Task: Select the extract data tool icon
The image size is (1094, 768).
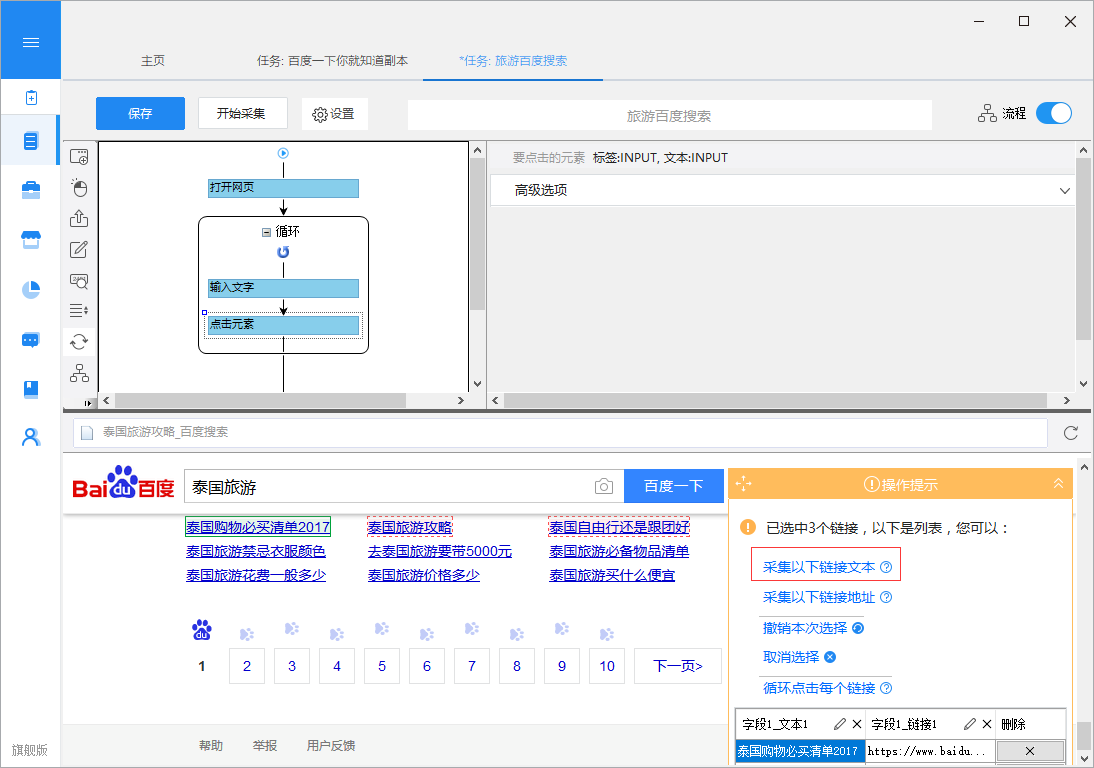Action: (79, 218)
